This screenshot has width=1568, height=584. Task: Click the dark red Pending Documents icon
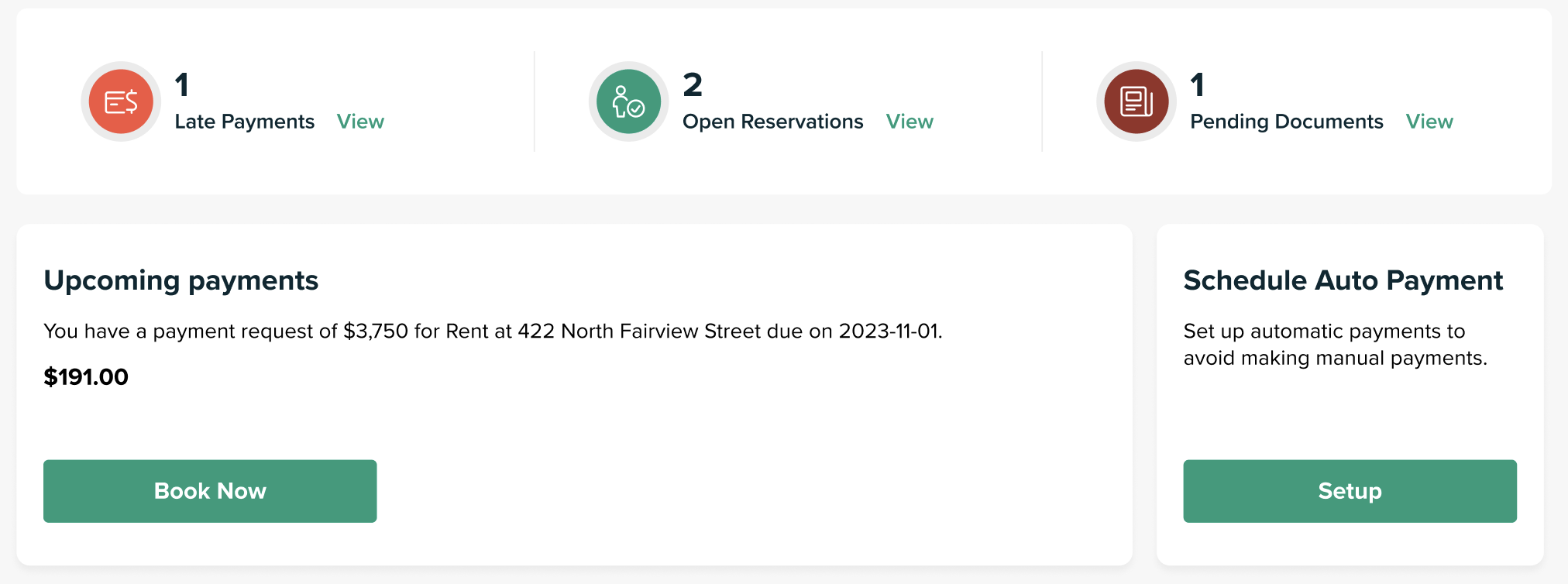(1136, 101)
